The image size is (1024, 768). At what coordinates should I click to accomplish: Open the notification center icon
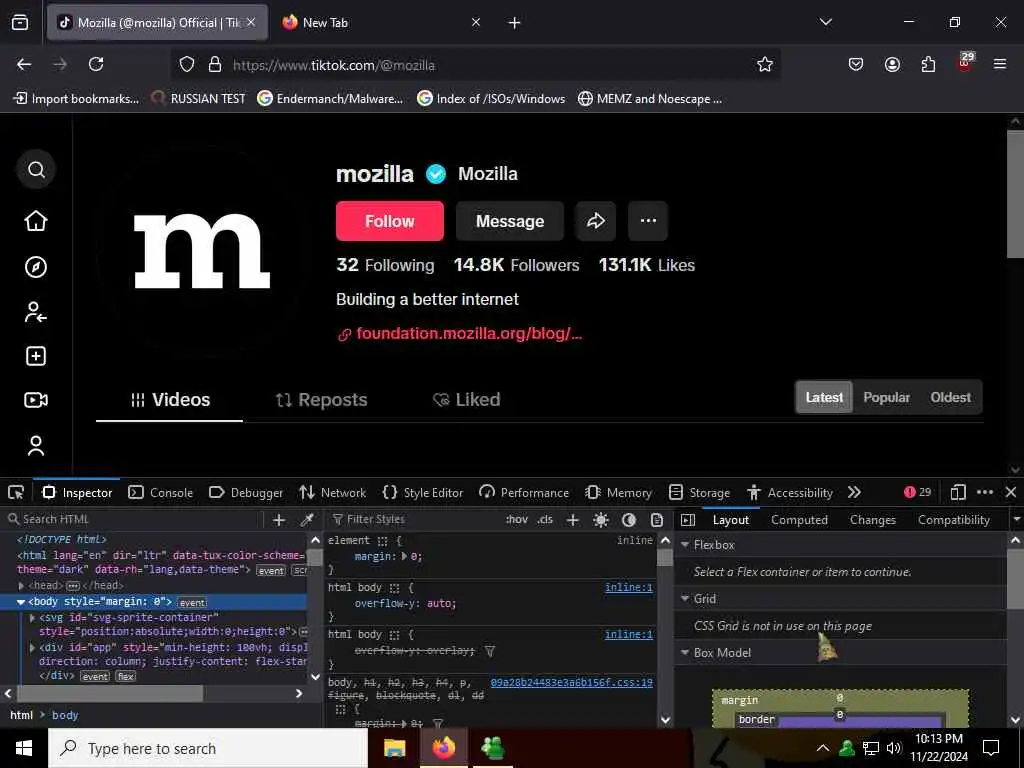[991, 748]
